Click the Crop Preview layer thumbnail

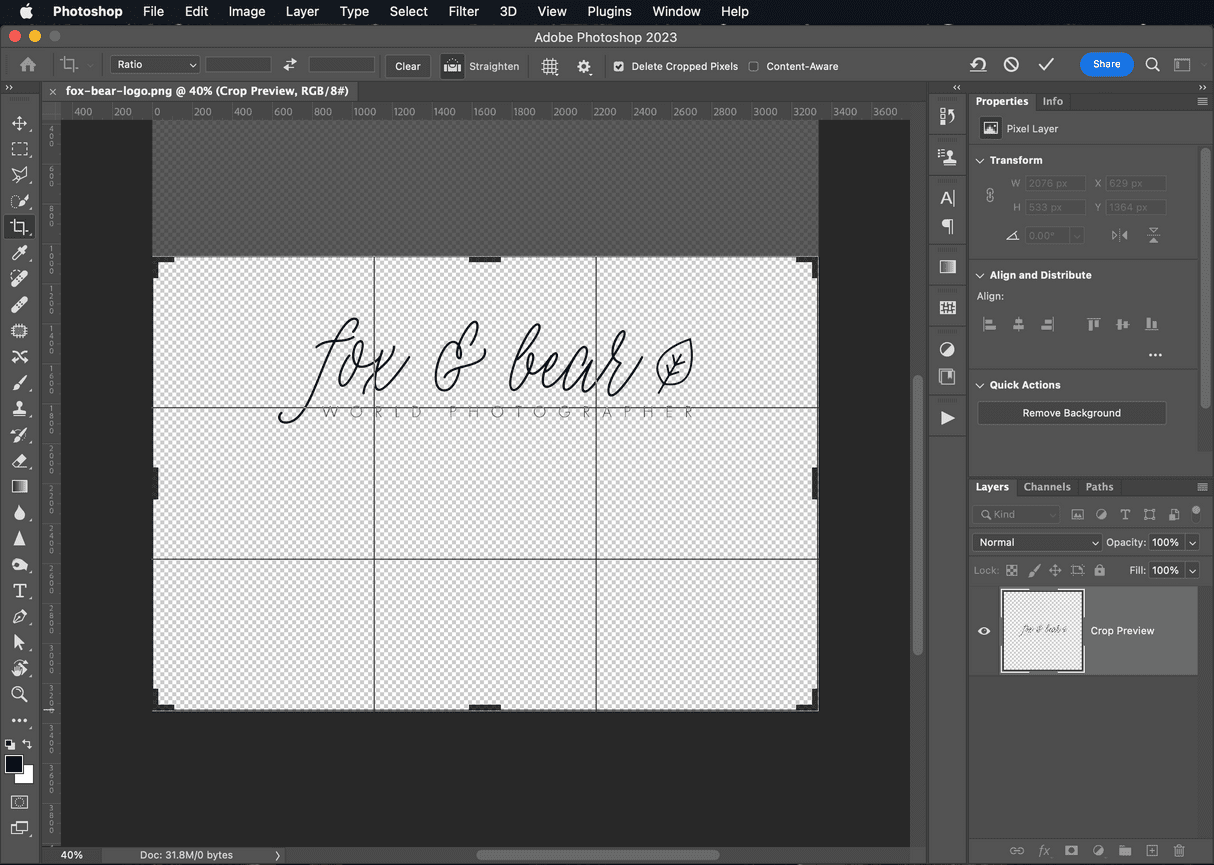1043,631
